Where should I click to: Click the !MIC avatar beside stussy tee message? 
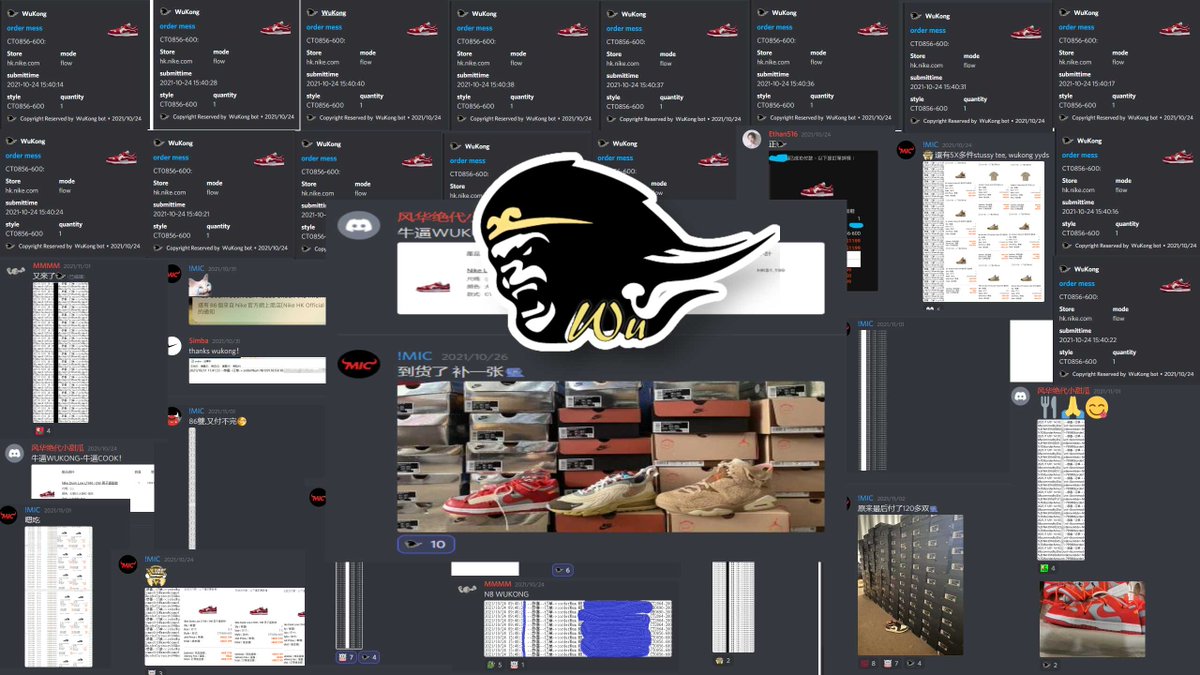coord(906,151)
